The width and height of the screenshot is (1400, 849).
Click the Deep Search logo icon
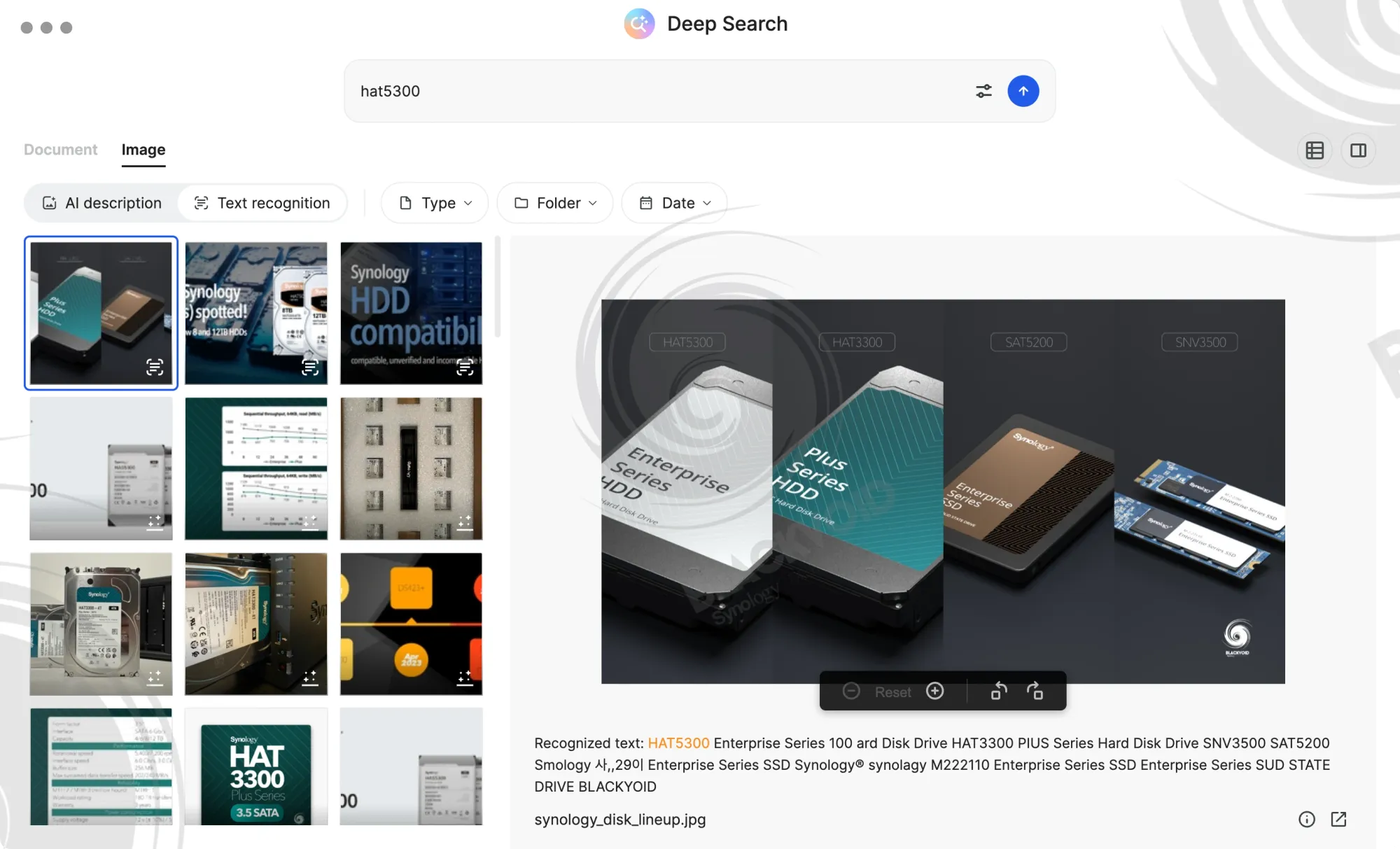tap(639, 24)
